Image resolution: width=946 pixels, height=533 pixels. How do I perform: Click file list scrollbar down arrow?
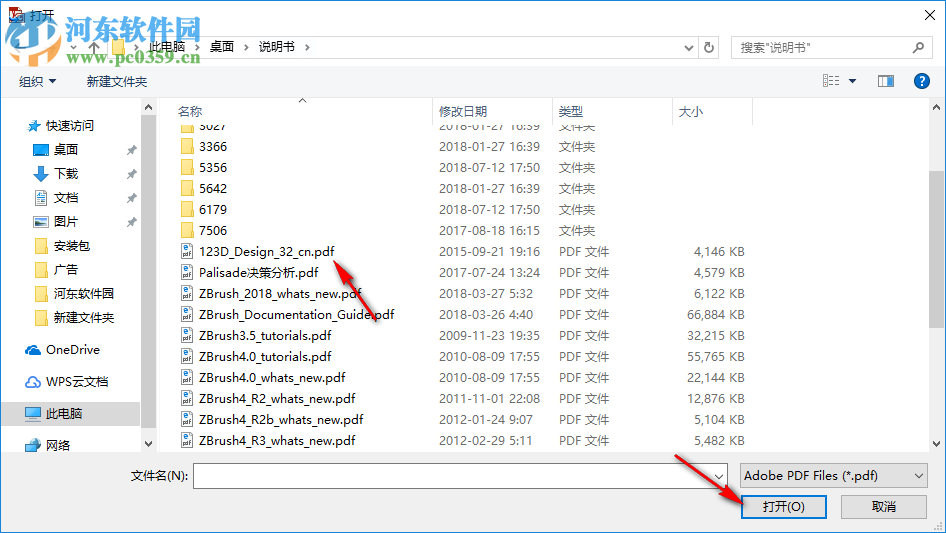pos(936,444)
